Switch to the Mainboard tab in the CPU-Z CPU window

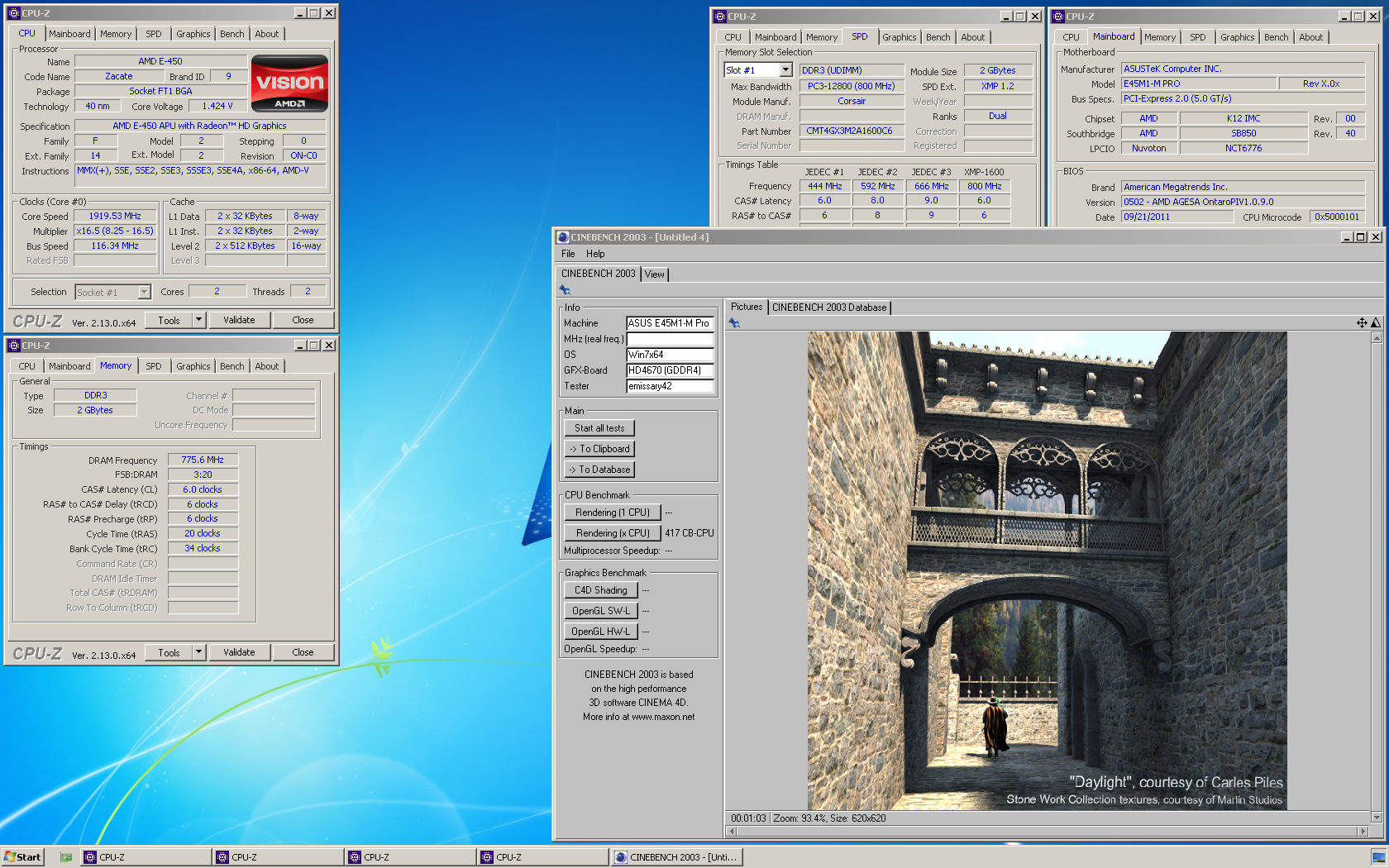(x=69, y=34)
